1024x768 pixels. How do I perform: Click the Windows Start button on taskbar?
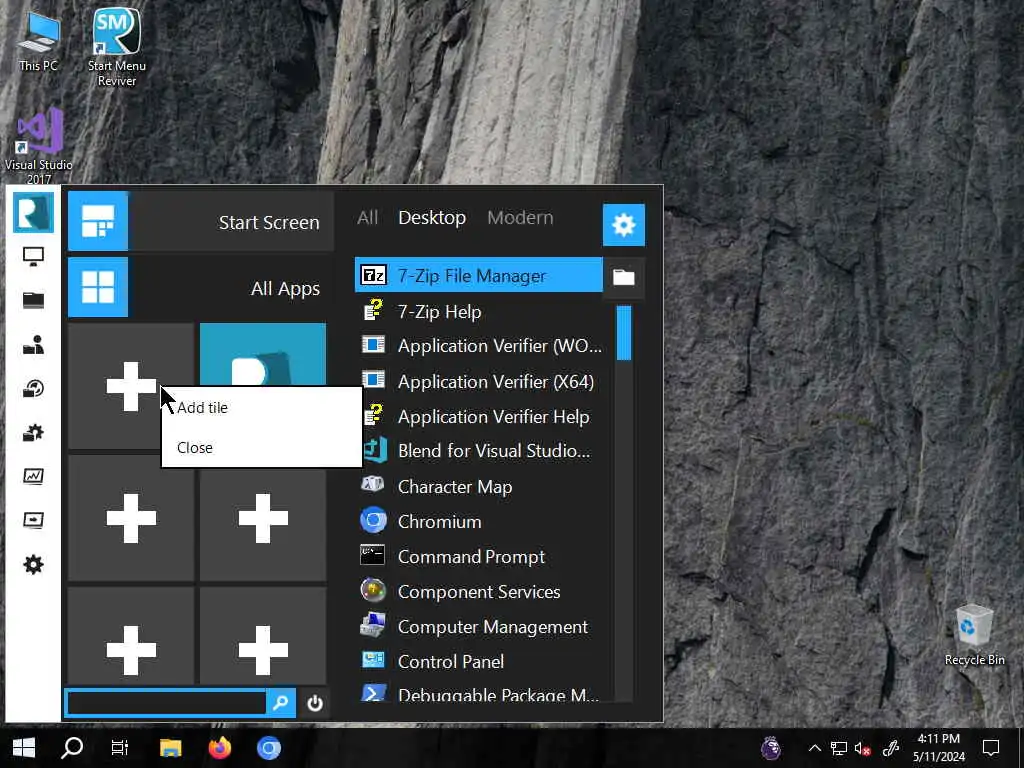(24, 748)
